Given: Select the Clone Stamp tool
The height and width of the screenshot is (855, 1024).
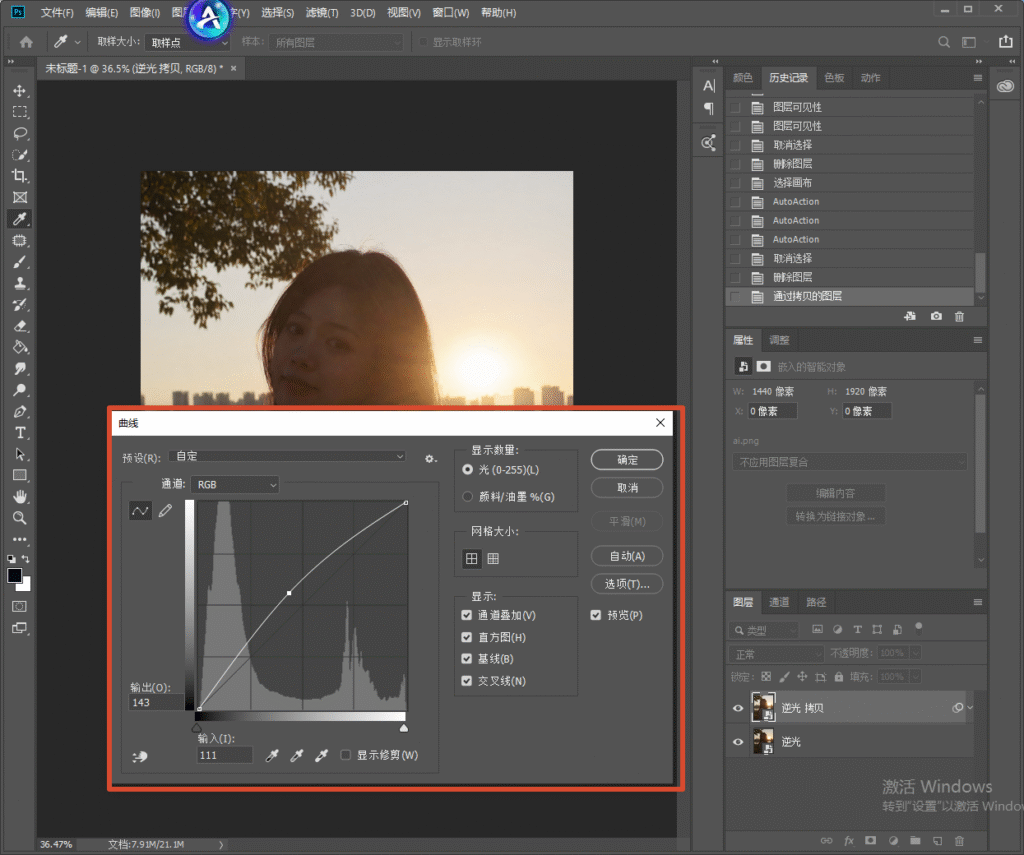Looking at the screenshot, I should click(20, 283).
